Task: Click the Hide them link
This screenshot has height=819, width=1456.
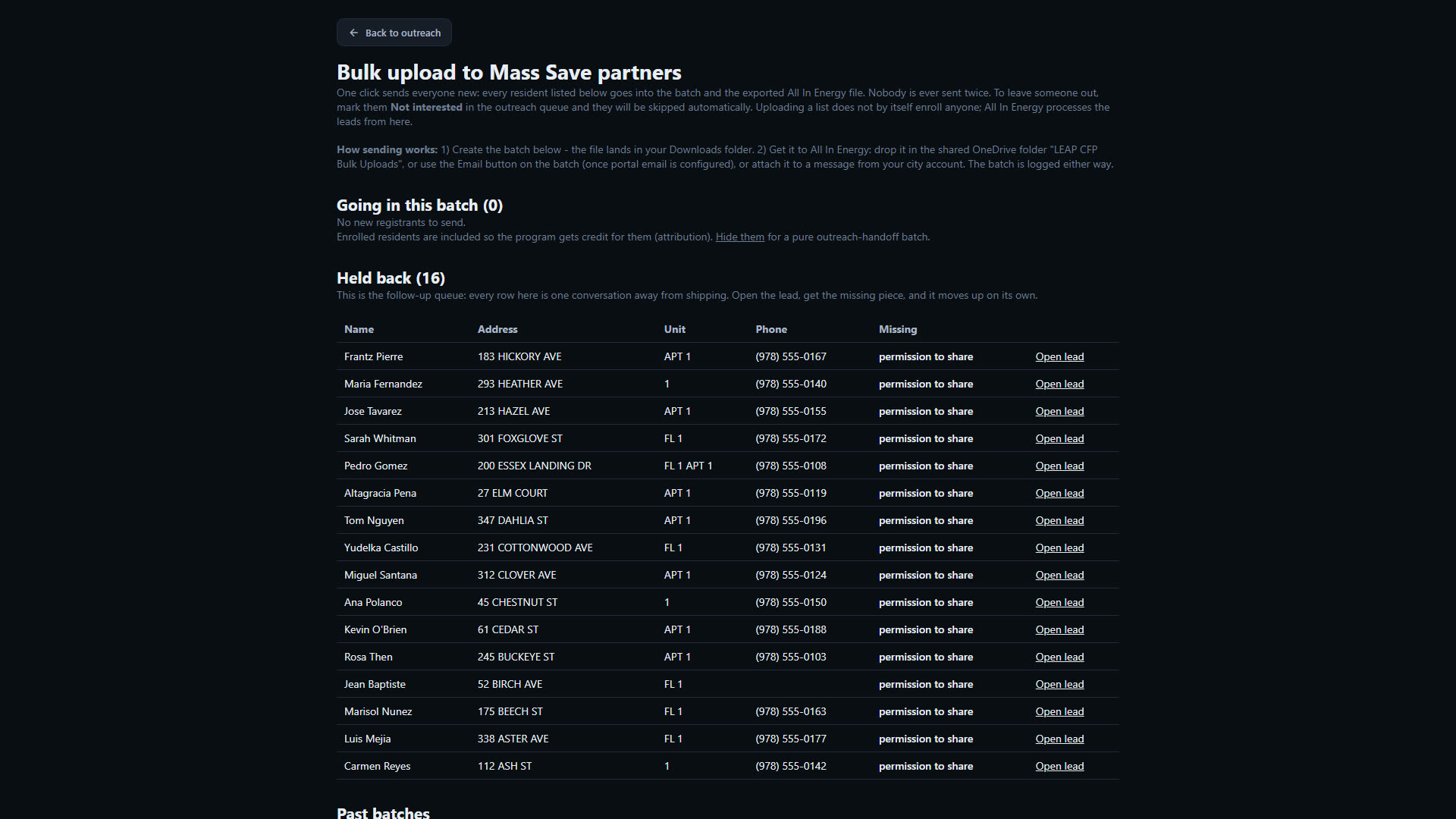Action: (x=739, y=237)
